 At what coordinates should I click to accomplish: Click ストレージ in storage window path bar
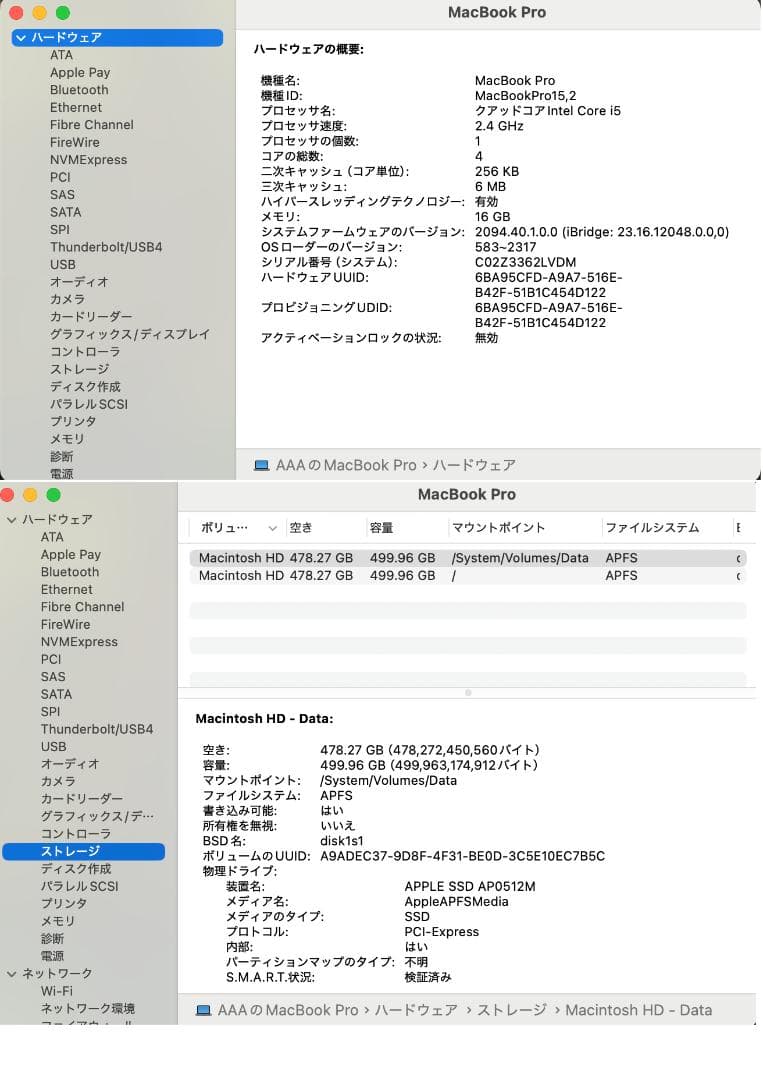pos(512,1010)
